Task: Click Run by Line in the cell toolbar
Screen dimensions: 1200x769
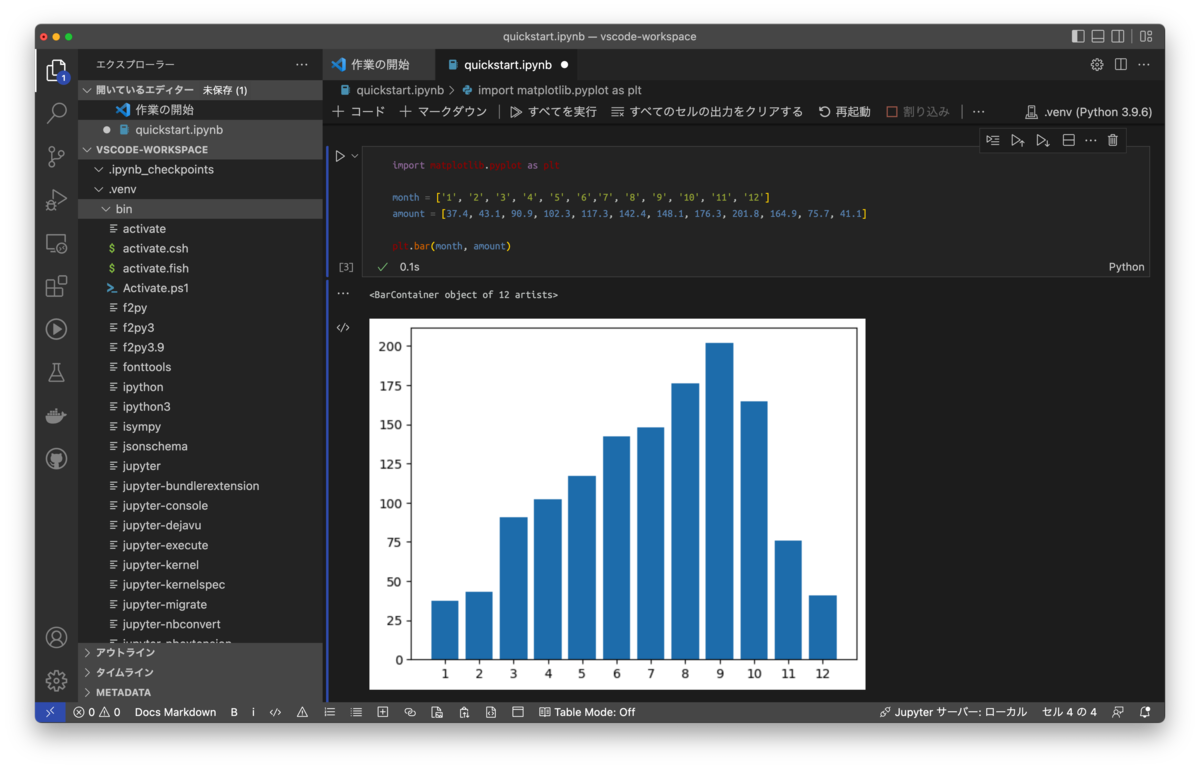Action: click(x=992, y=140)
